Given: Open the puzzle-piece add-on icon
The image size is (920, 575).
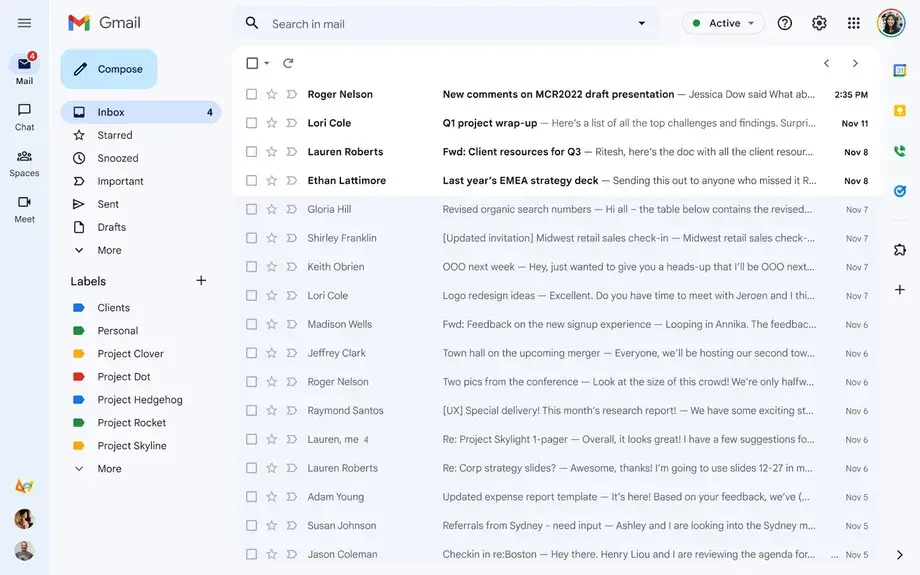Looking at the screenshot, I should tap(899, 250).
